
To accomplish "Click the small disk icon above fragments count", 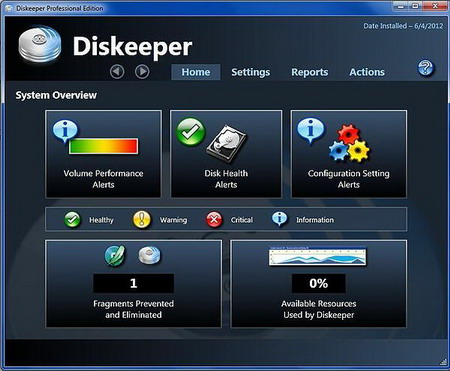I will point(149,255).
